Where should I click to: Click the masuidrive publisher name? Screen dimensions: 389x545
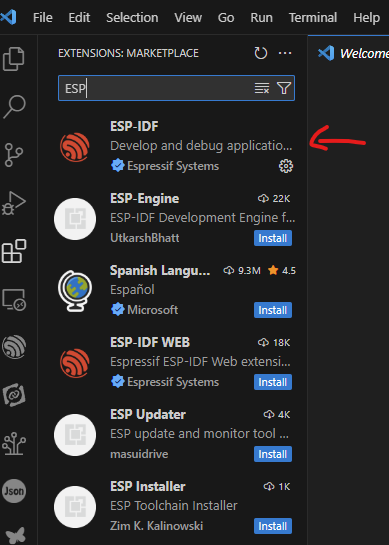pyautogui.click(x=139, y=454)
